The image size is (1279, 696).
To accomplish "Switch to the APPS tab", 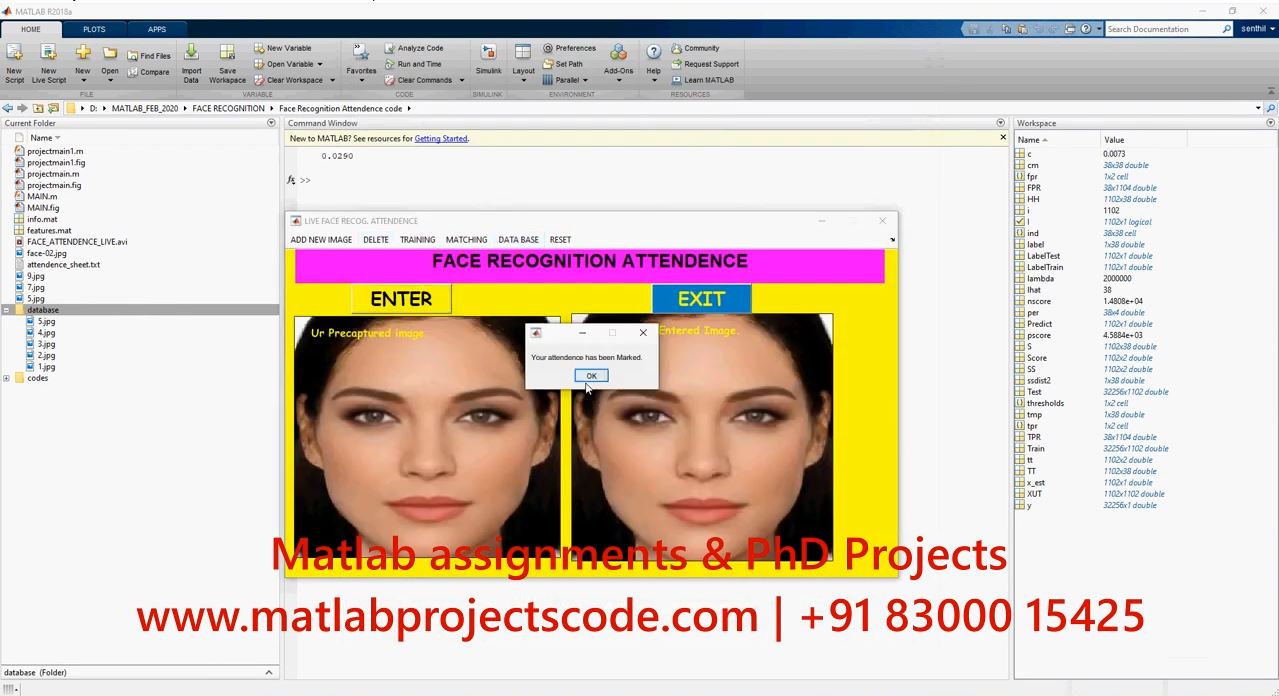I will click(x=157, y=29).
